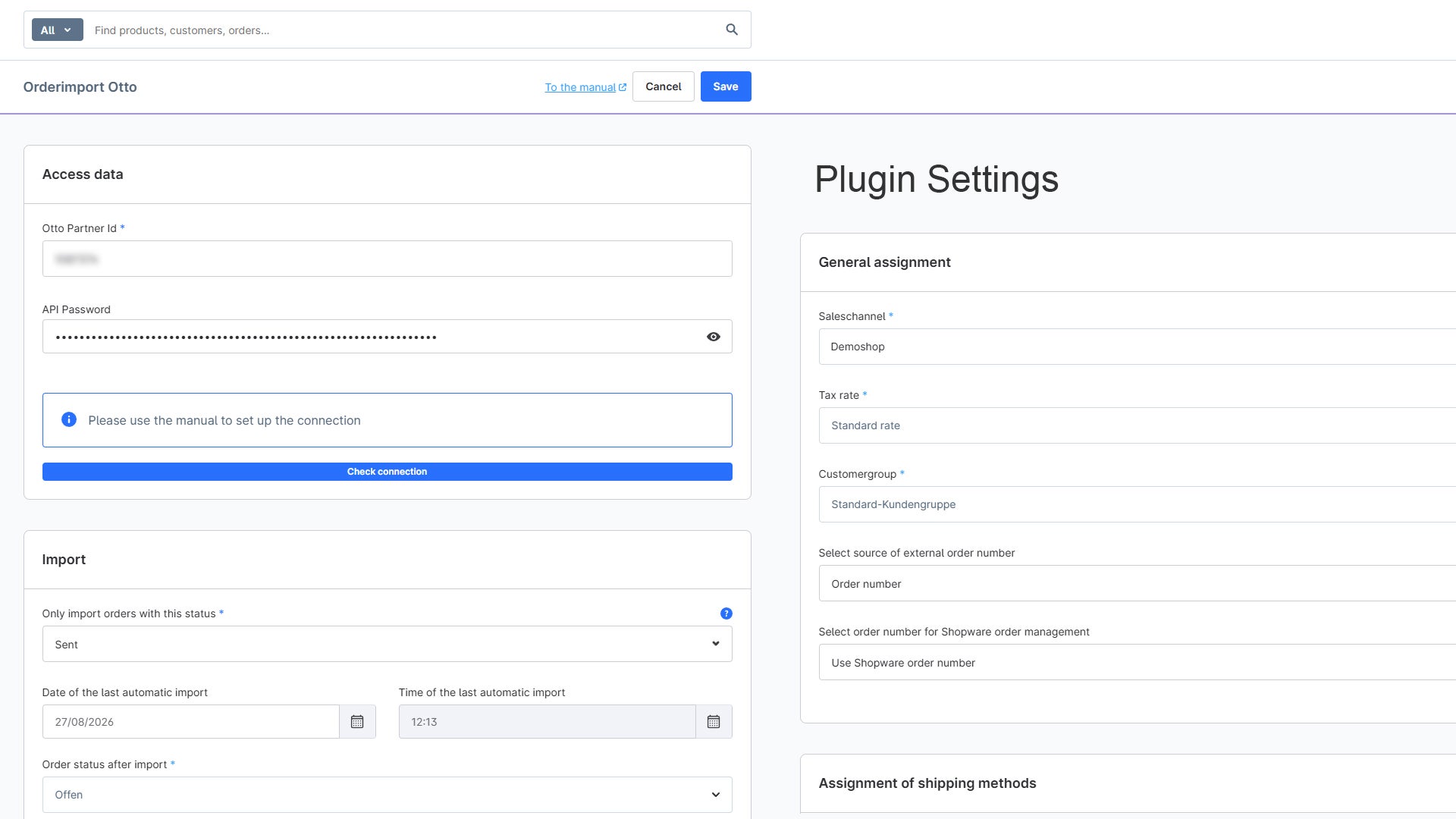Open the All search filter dropdown
Image resolution: width=1456 pixels, height=819 pixels.
tap(57, 30)
